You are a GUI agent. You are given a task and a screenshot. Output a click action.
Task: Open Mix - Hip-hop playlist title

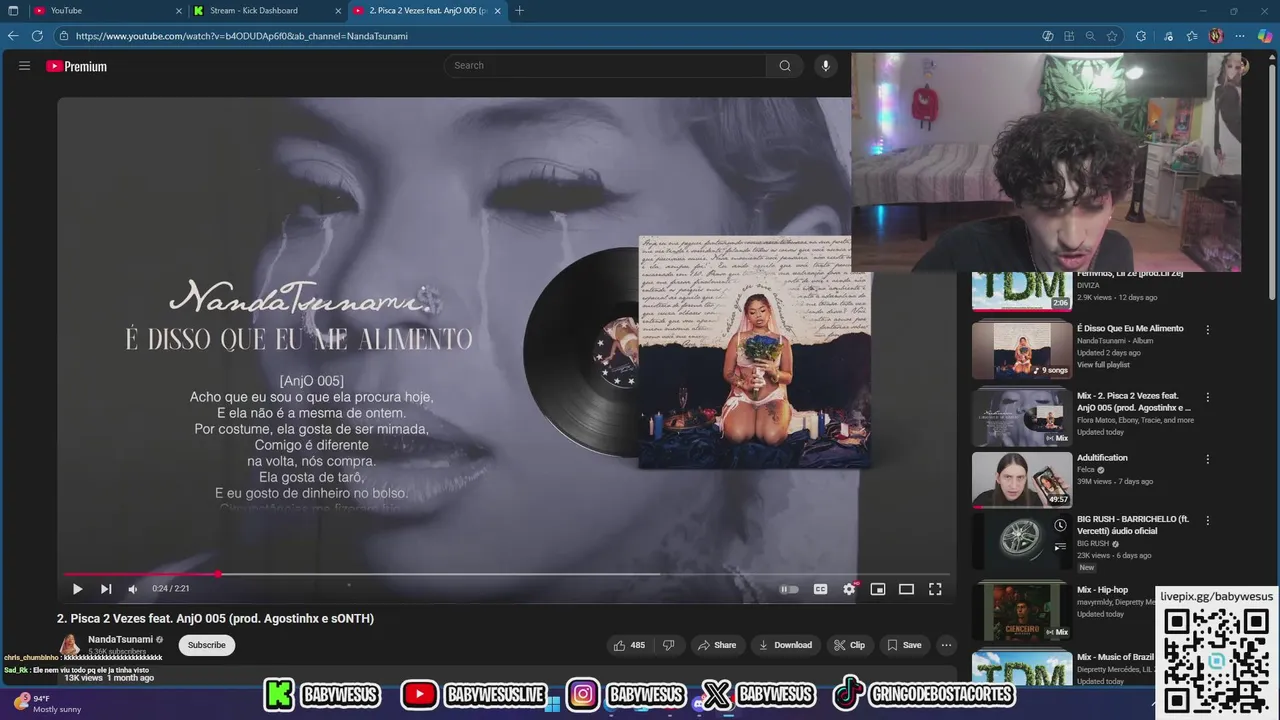(1102, 590)
